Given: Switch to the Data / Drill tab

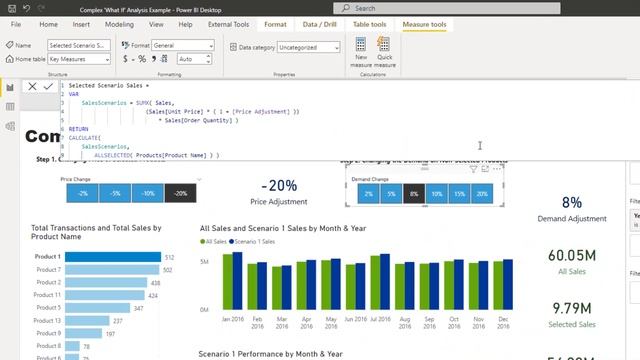Looking at the screenshot, I should pyautogui.click(x=320, y=24).
